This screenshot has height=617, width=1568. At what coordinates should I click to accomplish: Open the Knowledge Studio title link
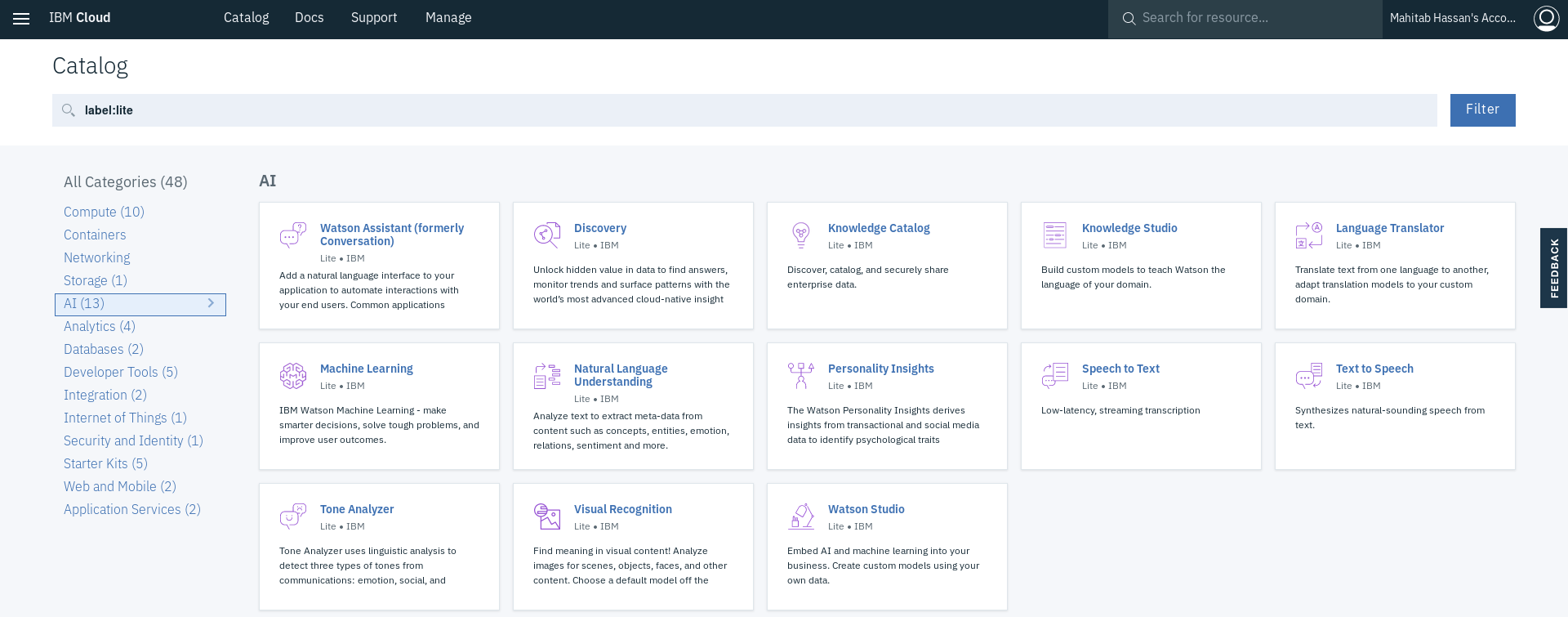click(1129, 228)
